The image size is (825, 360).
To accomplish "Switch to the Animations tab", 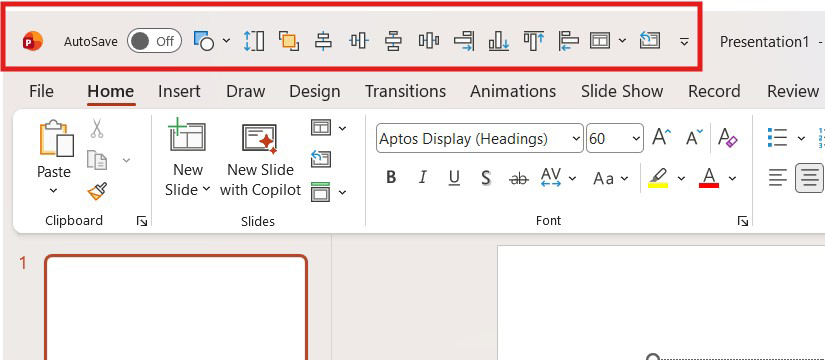I will (513, 91).
